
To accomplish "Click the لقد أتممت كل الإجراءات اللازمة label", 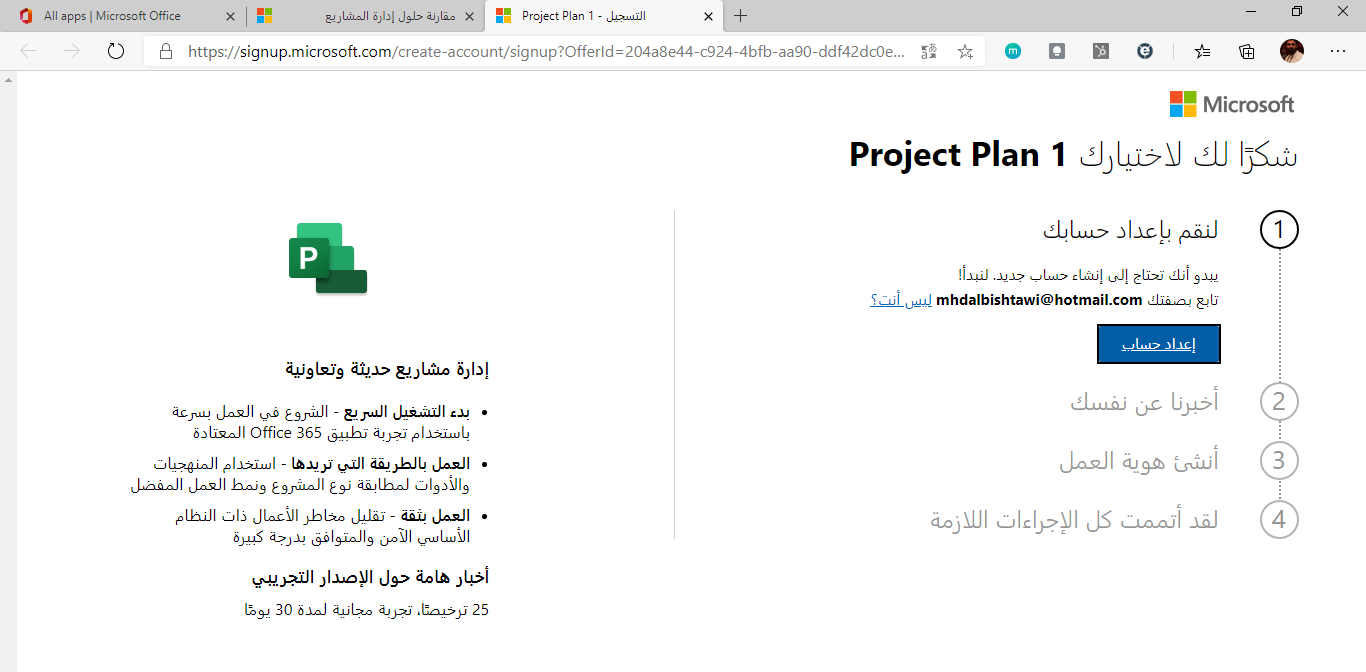I will (1075, 520).
